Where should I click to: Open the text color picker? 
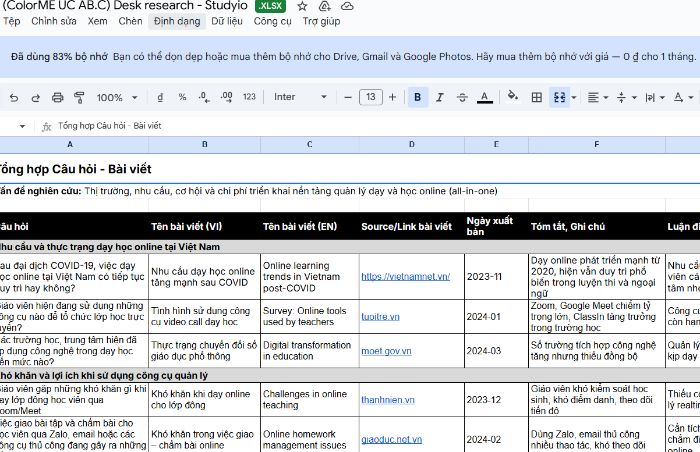coord(485,97)
